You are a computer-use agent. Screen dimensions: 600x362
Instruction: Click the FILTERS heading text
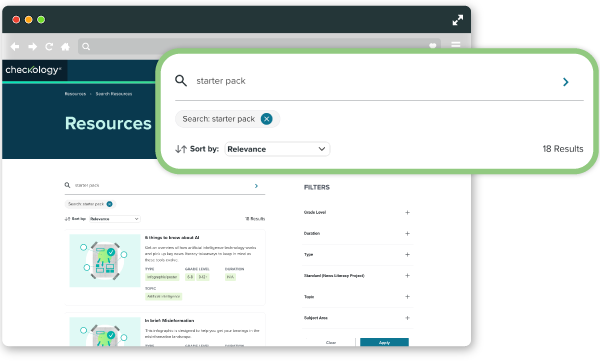point(316,188)
